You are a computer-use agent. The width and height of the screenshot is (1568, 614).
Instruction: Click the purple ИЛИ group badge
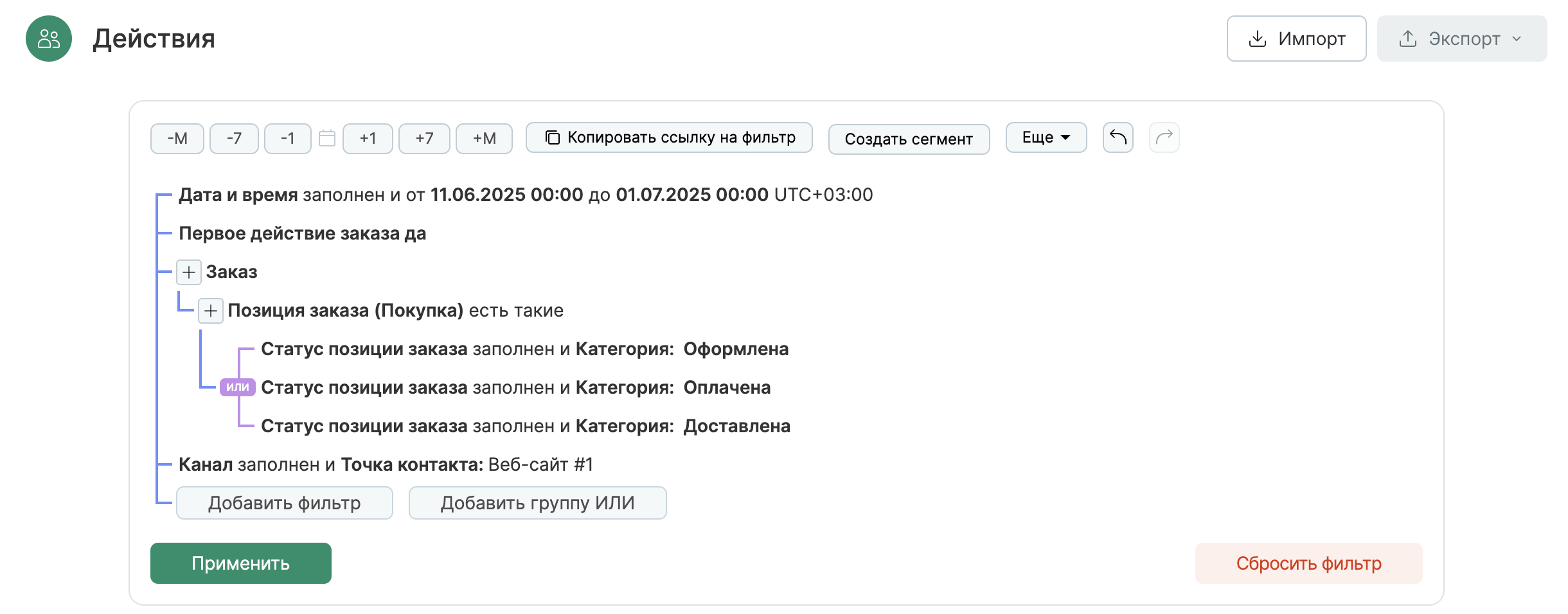[x=238, y=387]
